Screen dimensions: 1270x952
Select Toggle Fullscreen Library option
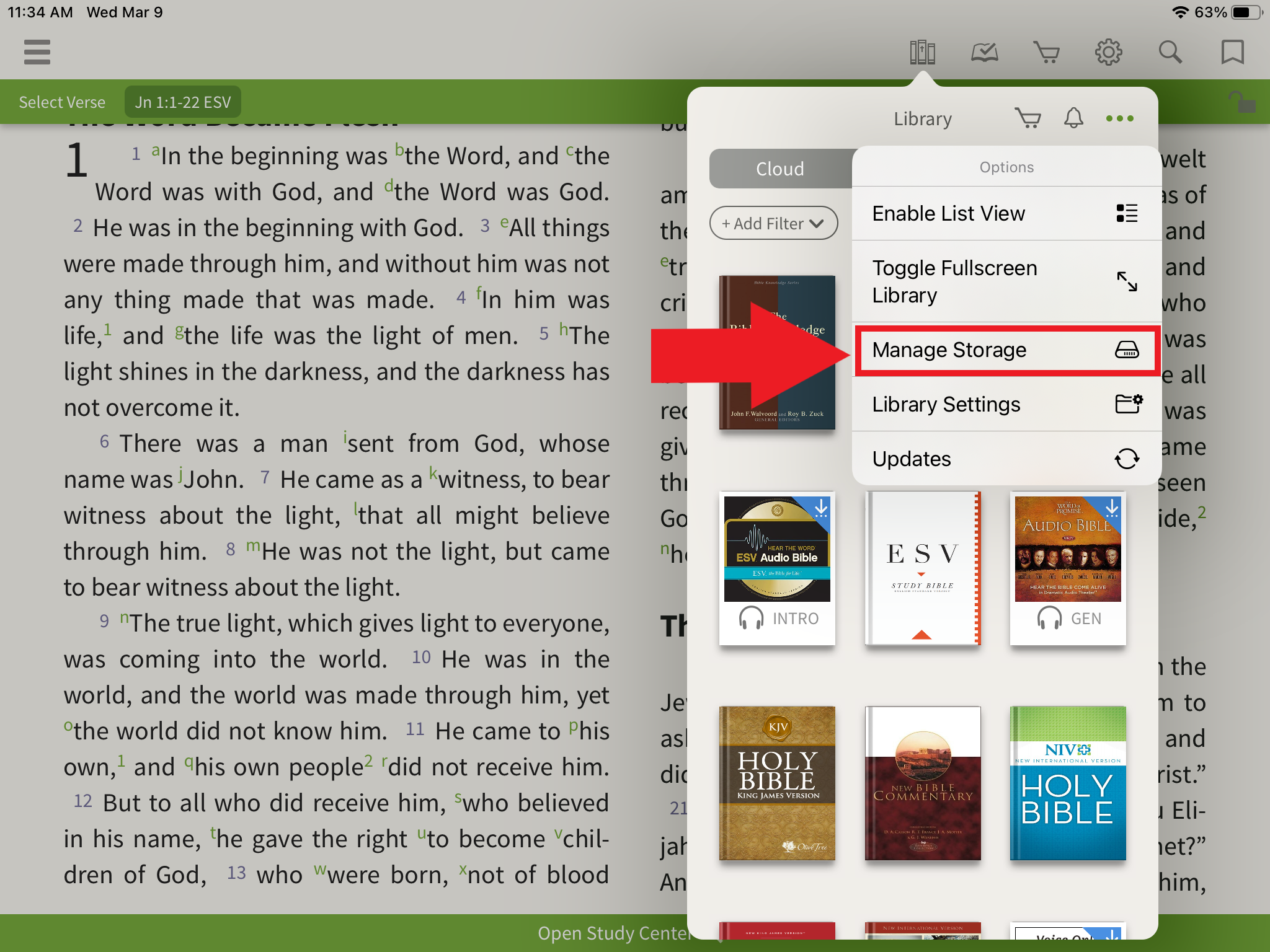coord(1006,281)
